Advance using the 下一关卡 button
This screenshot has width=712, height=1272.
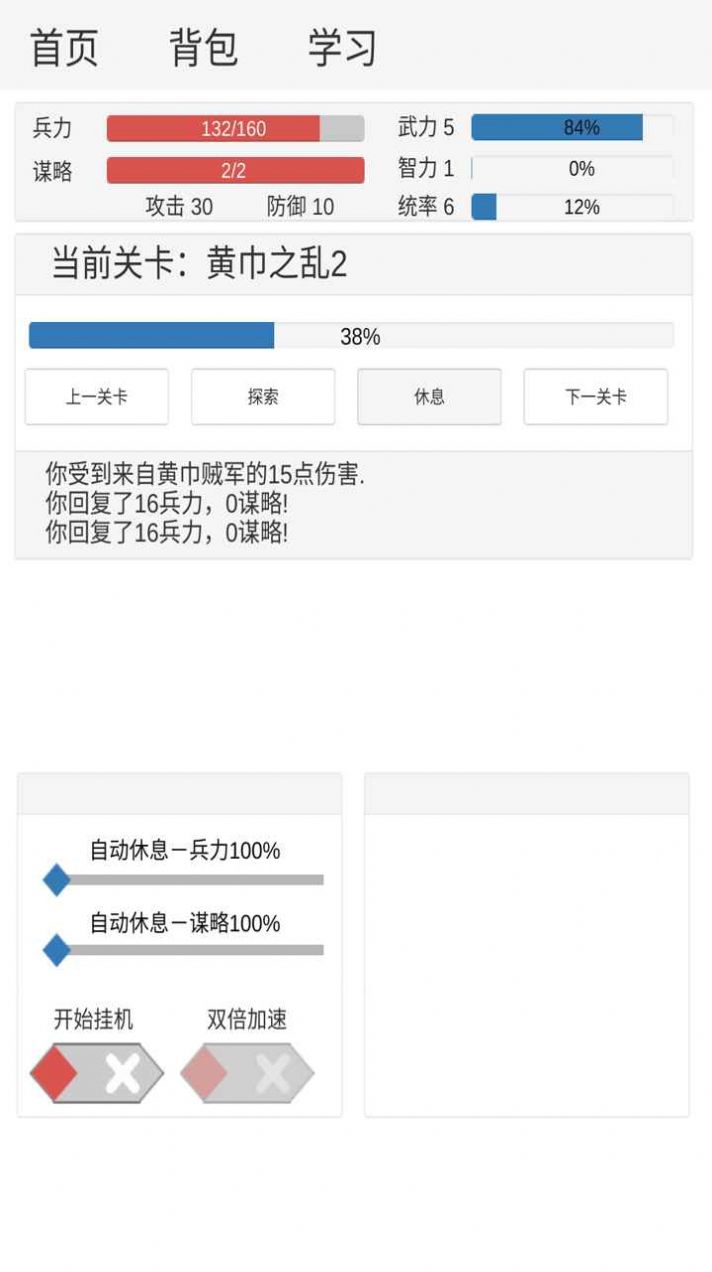tap(595, 397)
